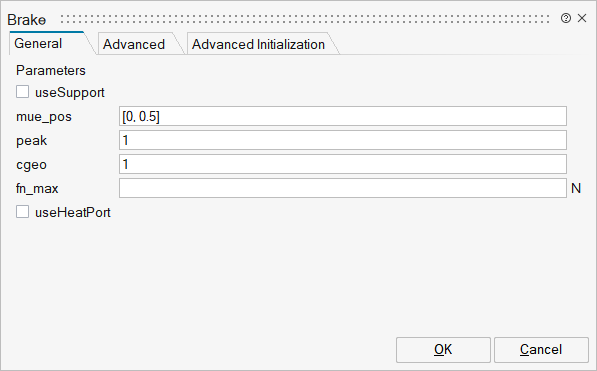Click the dotted title bar grip
Image resolution: width=597 pixels, height=371 pixels.
pyautogui.click(x=305, y=19)
